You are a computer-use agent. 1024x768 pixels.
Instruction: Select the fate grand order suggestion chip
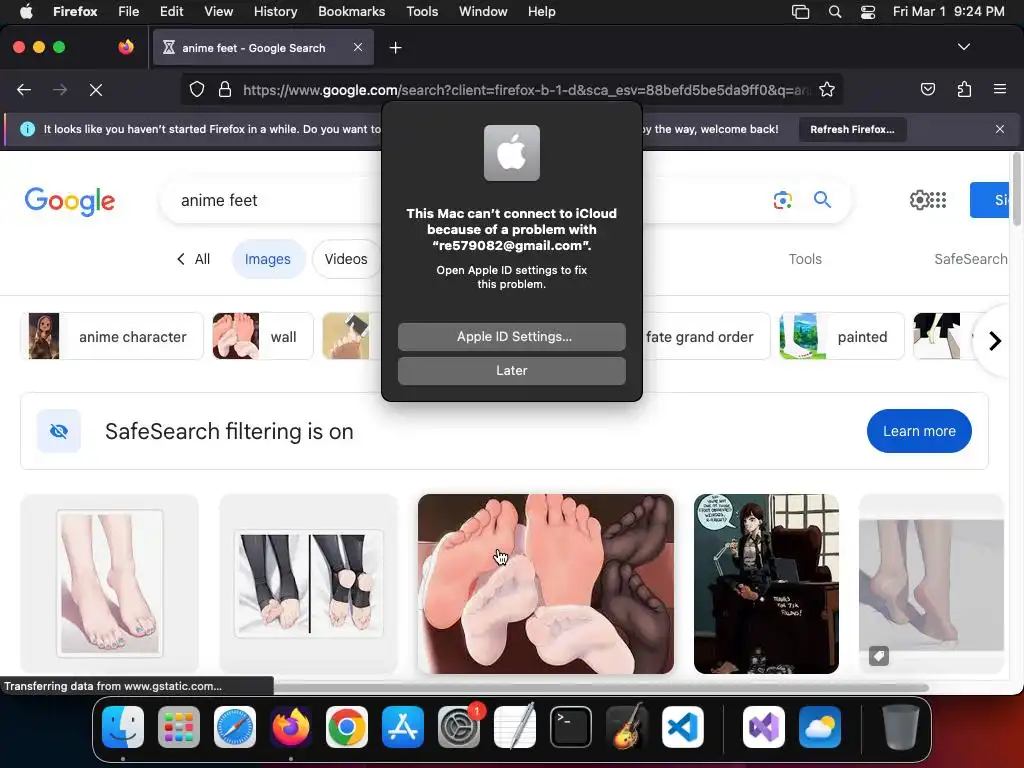[x=699, y=336]
